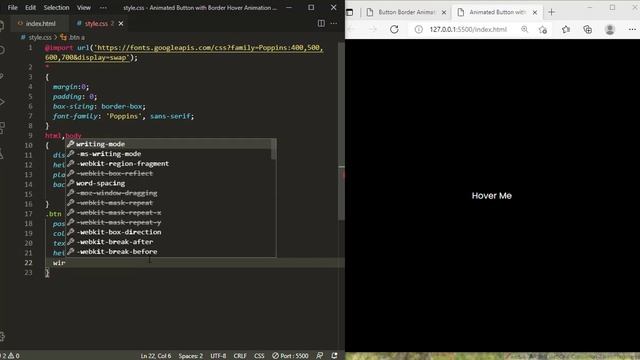Maximize the VS Code window

tap(311, 7)
